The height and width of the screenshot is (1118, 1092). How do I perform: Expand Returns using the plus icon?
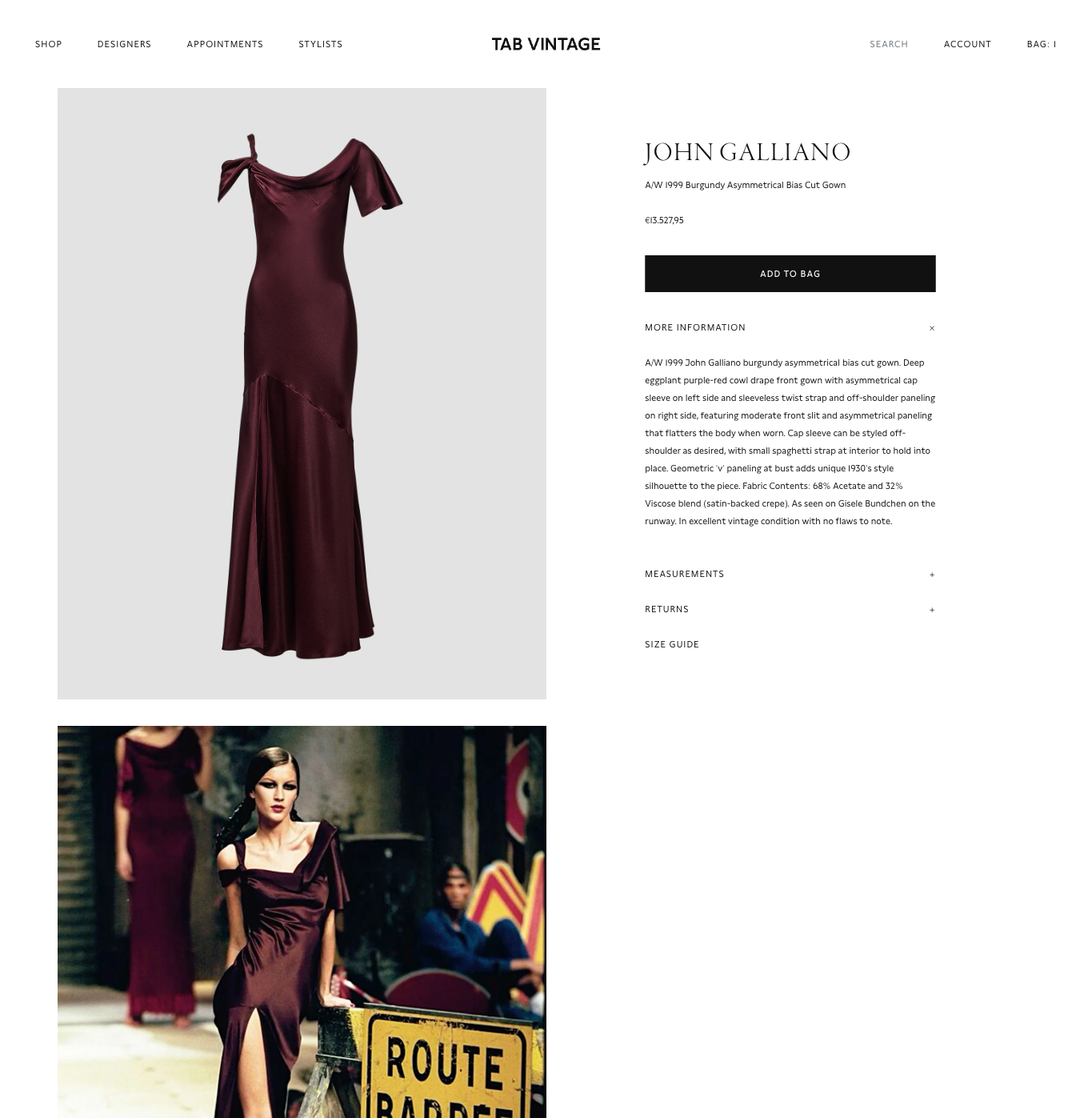[932, 610]
